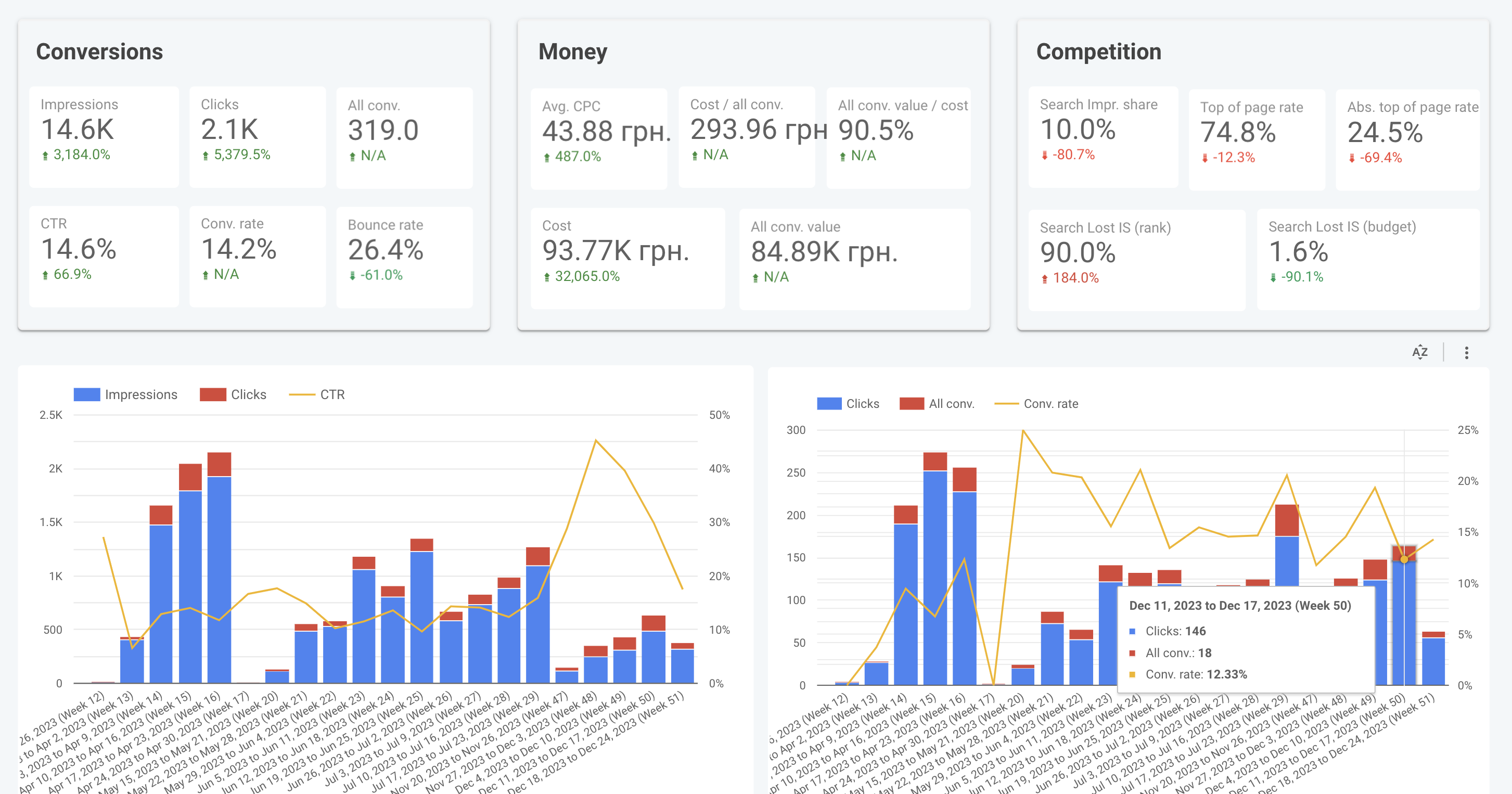The height and width of the screenshot is (794, 1512).
Task: Select the All conv. 319.0 scorecard
Action: click(x=404, y=137)
